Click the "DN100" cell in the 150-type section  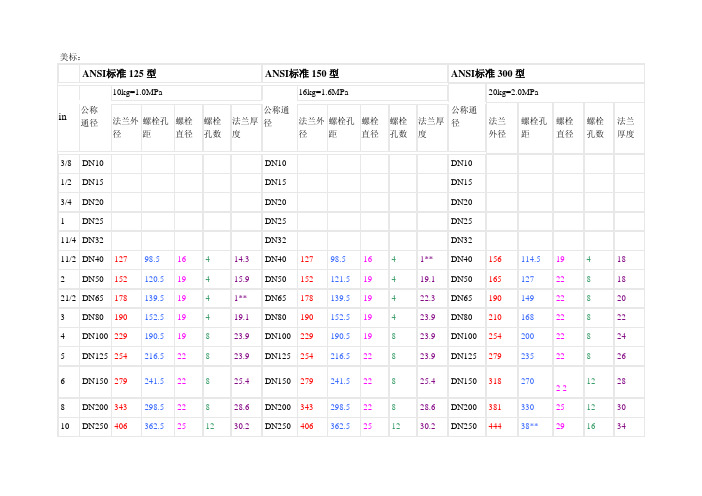tap(278, 336)
